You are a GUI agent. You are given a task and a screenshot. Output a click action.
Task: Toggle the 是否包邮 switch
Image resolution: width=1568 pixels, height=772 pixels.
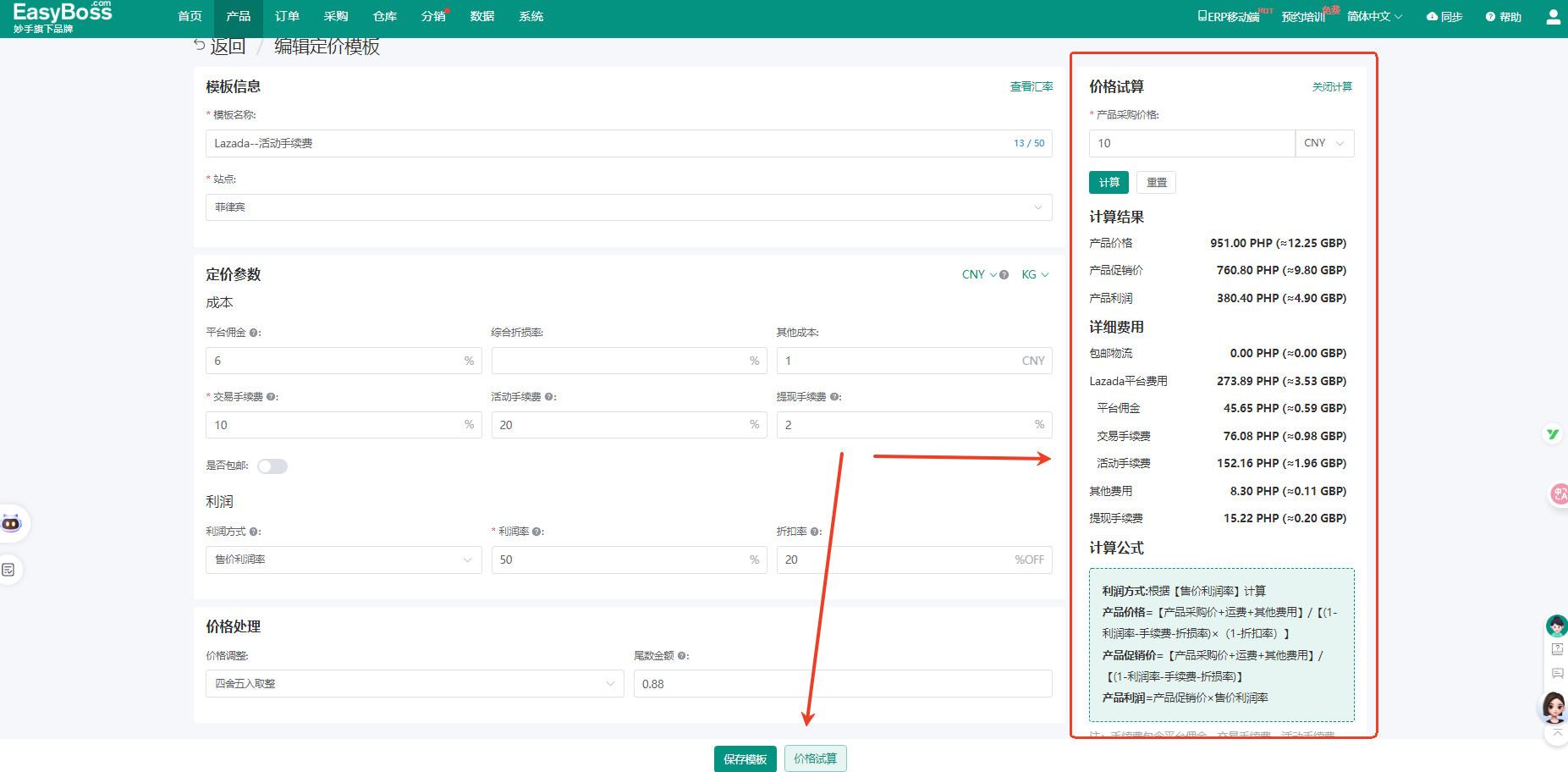pyautogui.click(x=272, y=466)
